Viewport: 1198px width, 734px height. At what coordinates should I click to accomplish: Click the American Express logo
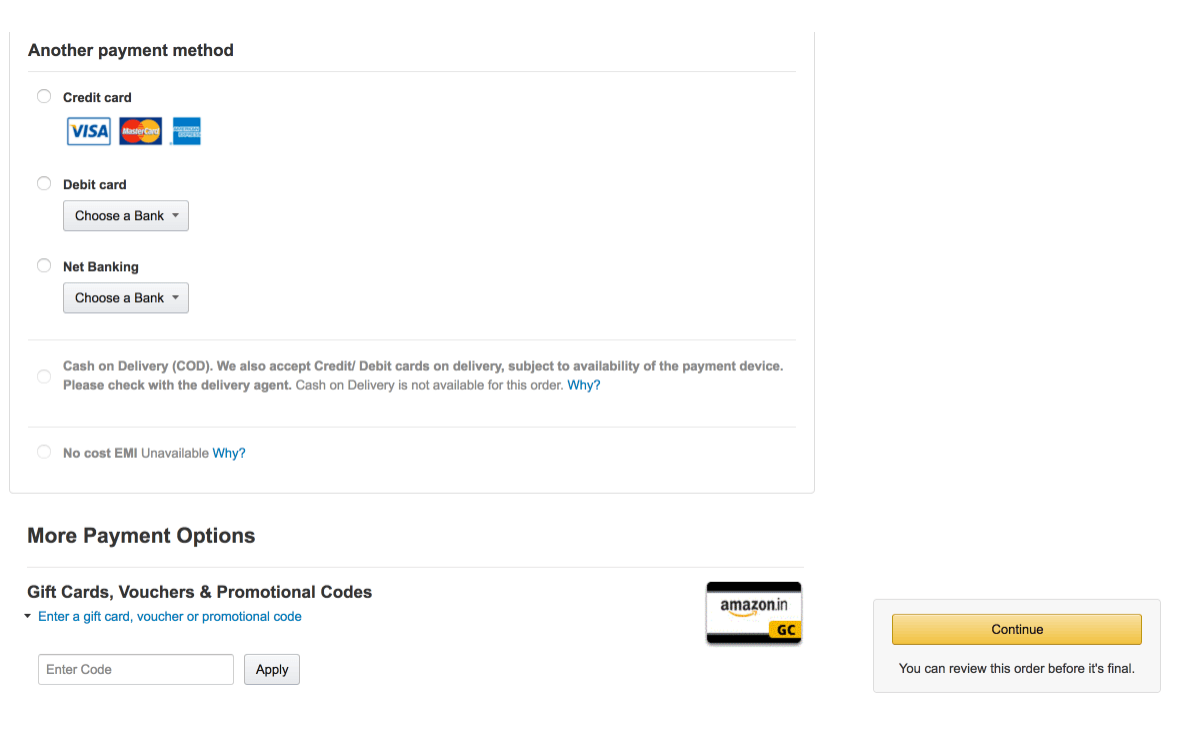pos(186,131)
